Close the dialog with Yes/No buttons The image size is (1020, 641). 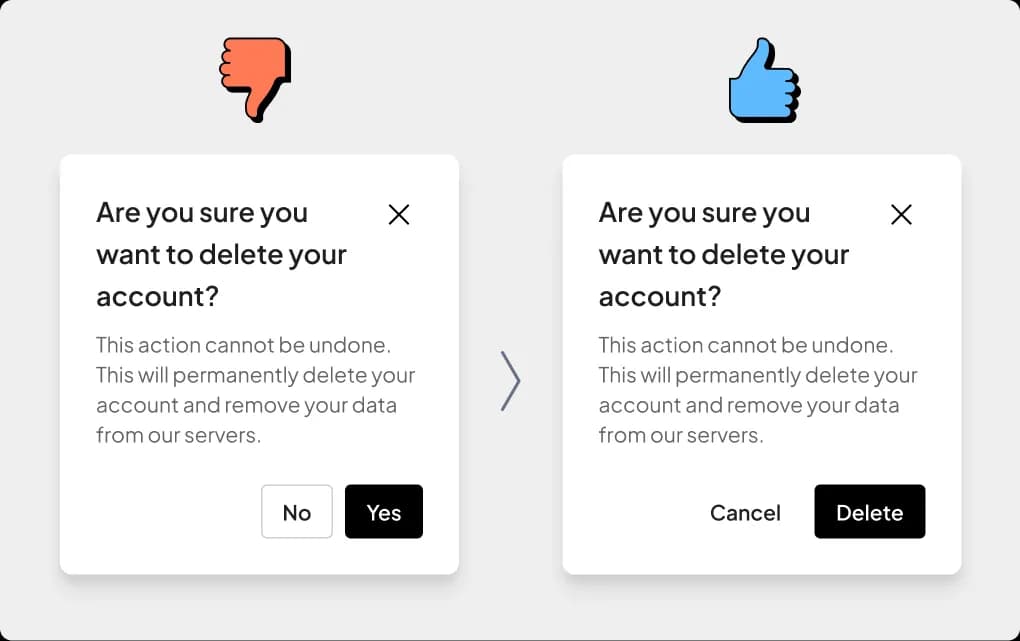(399, 214)
